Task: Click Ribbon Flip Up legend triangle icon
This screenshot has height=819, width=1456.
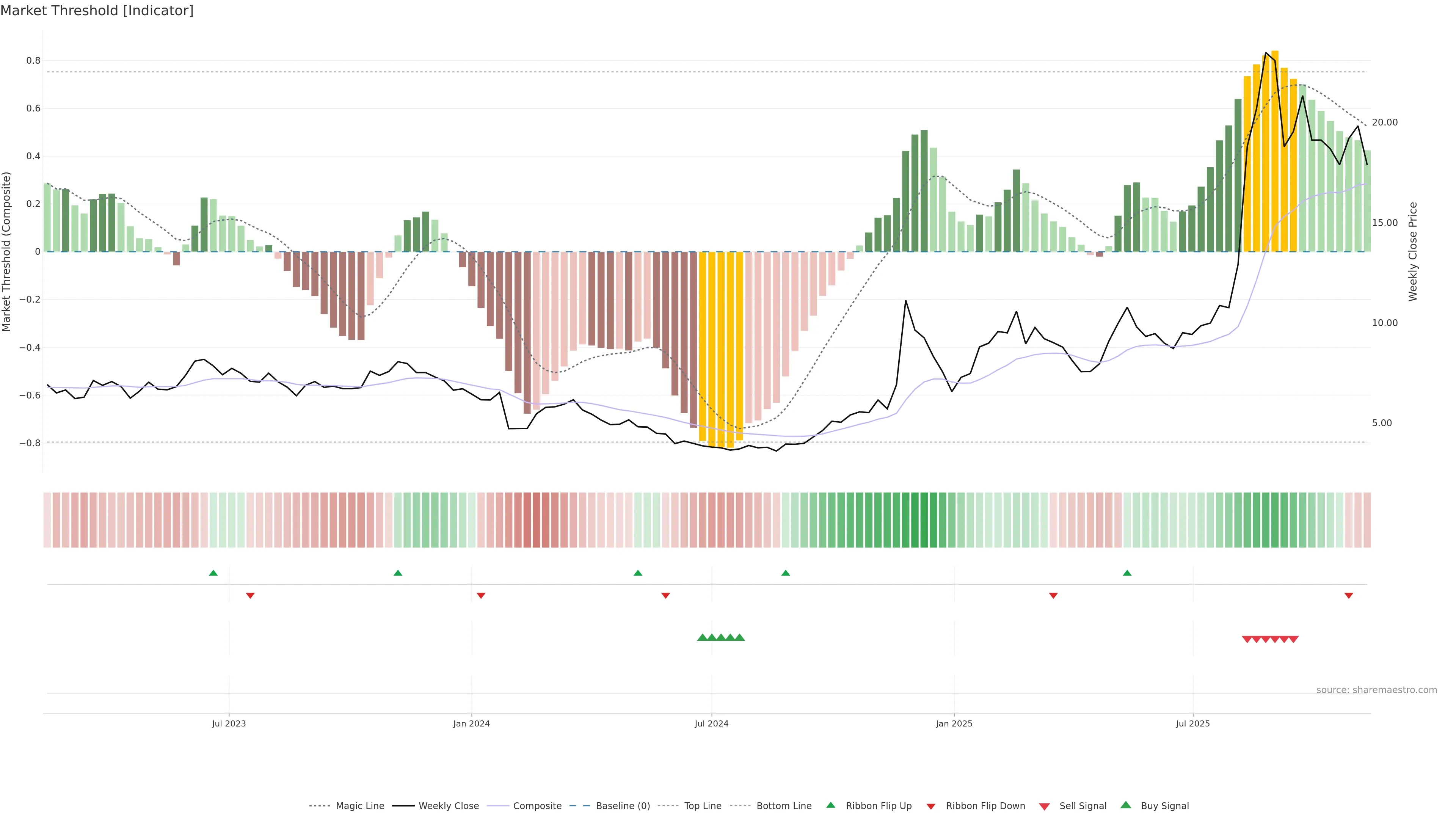Action: click(x=830, y=805)
